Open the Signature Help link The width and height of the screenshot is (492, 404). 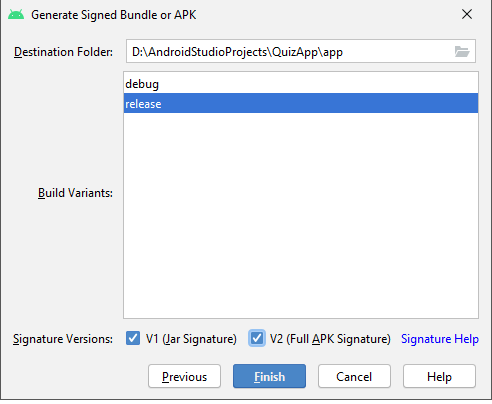[440, 339]
